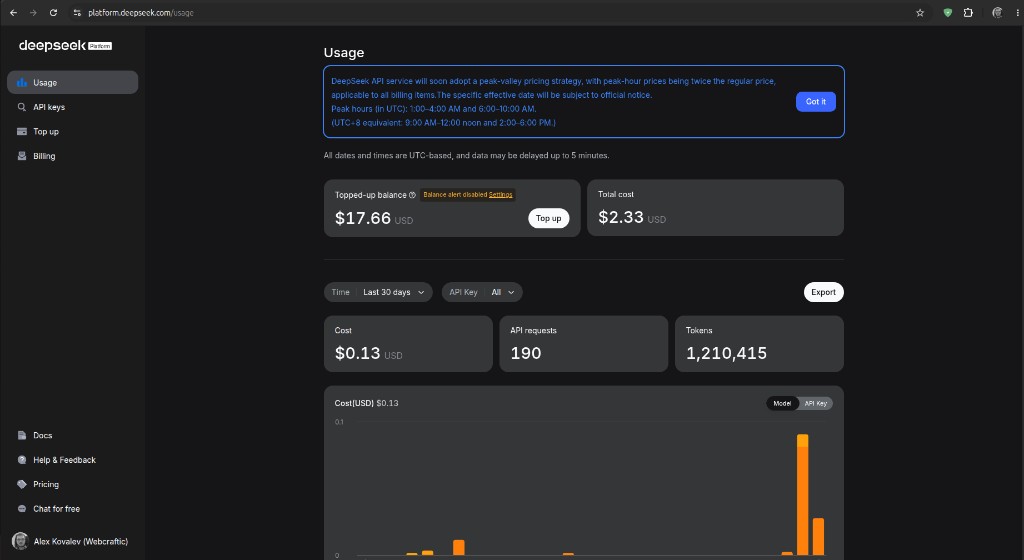Click the $0.13 cost value

pos(357,353)
